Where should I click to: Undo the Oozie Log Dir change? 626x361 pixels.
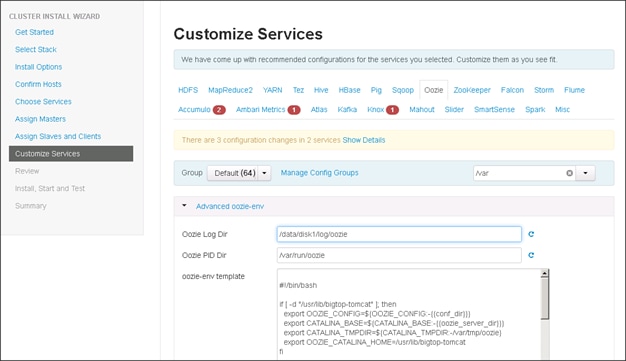click(x=531, y=234)
